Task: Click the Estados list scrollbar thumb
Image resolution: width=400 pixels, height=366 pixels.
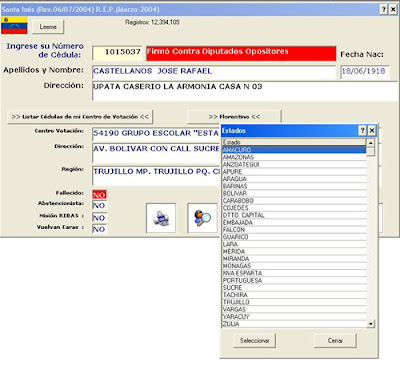Action: click(x=370, y=151)
